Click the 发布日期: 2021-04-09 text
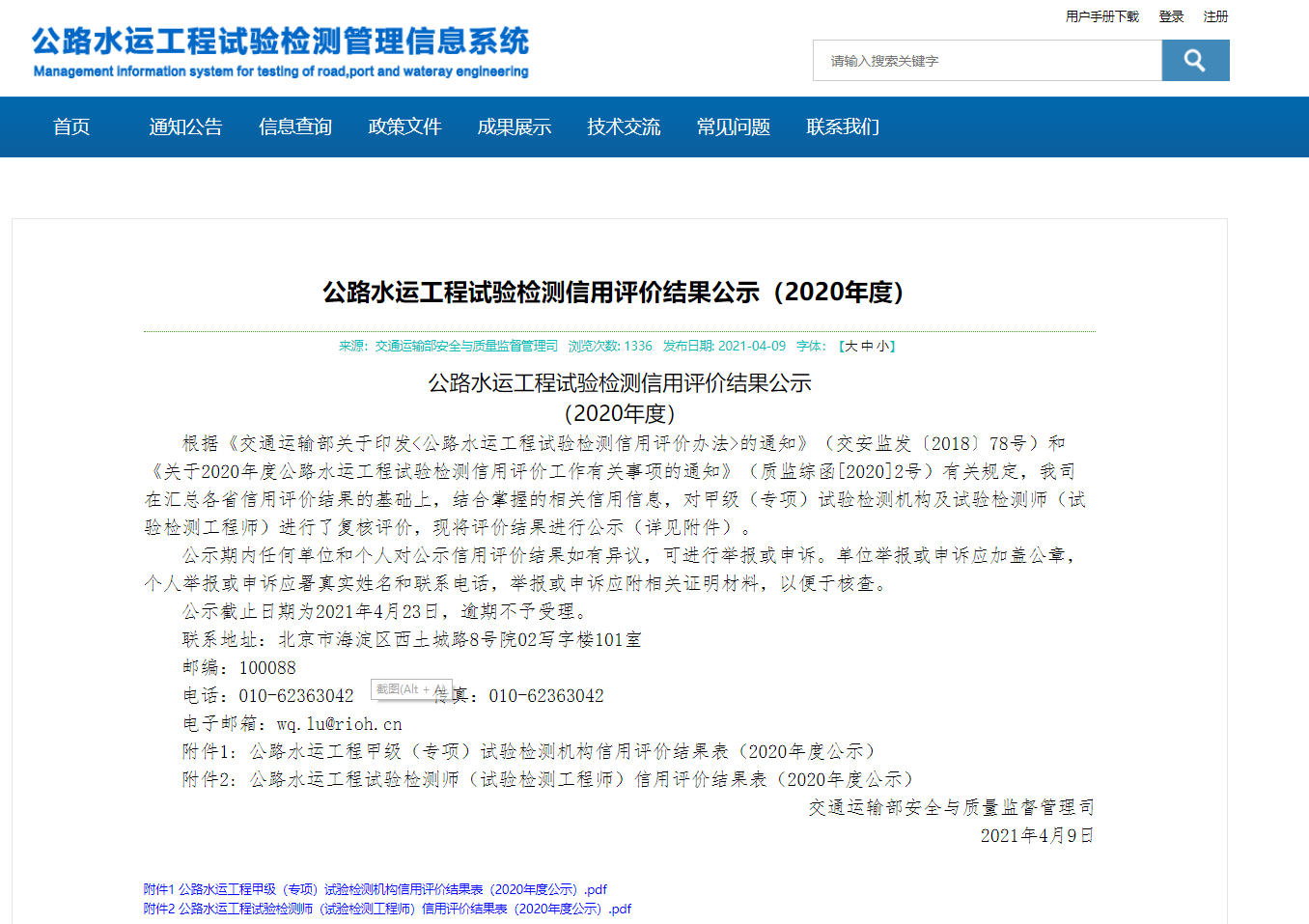Screen dimensions: 1309x924 coord(724,346)
